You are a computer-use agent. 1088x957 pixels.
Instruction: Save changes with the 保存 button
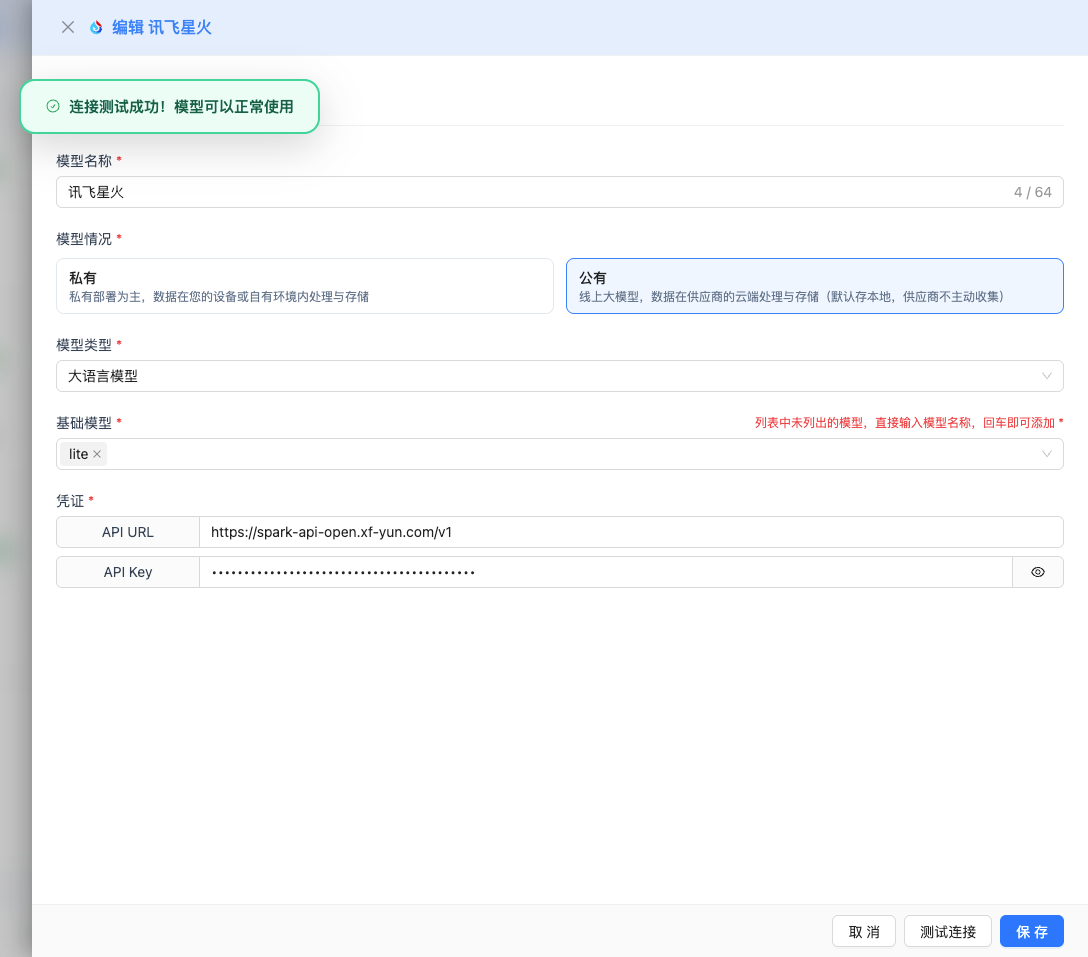1031,931
